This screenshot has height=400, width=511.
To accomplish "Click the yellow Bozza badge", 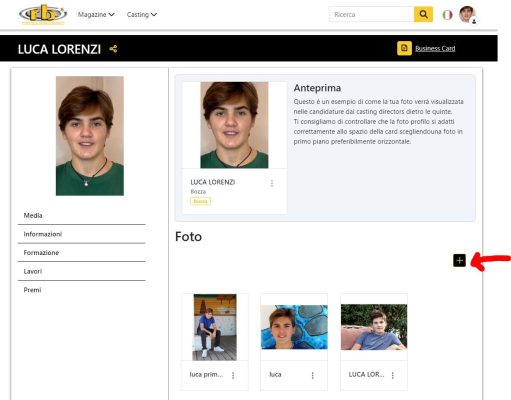I will [x=200, y=201].
